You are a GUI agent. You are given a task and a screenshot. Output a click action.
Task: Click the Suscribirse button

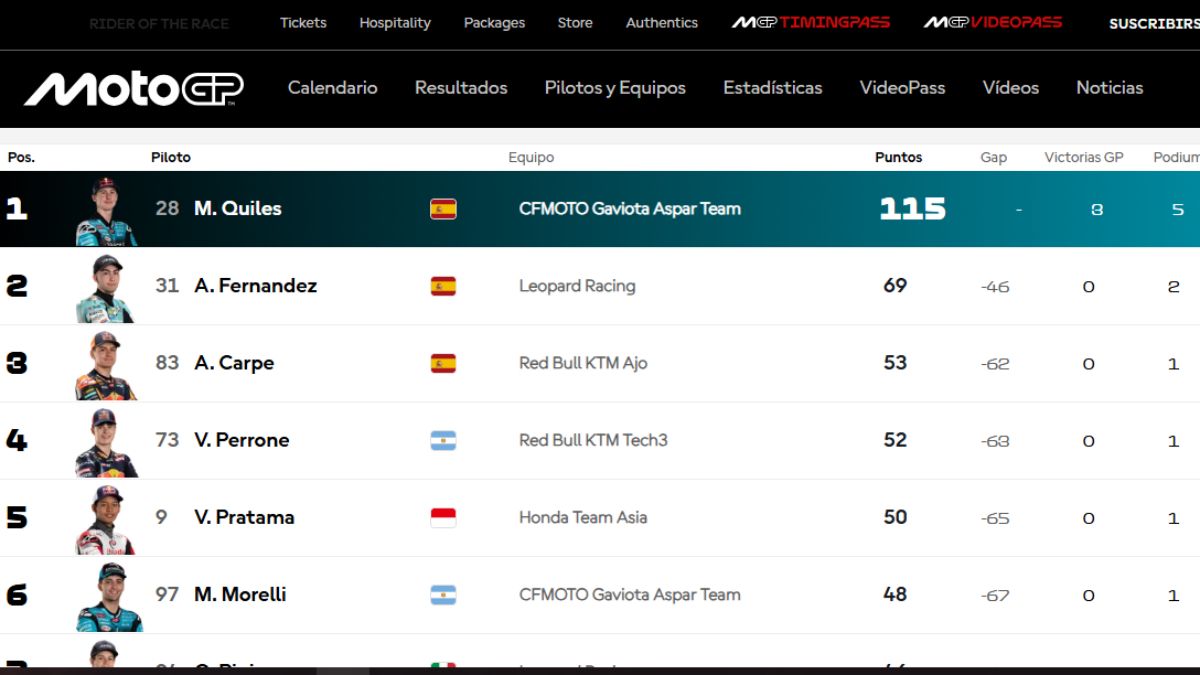pyautogui.click(x=1155, y=23)
